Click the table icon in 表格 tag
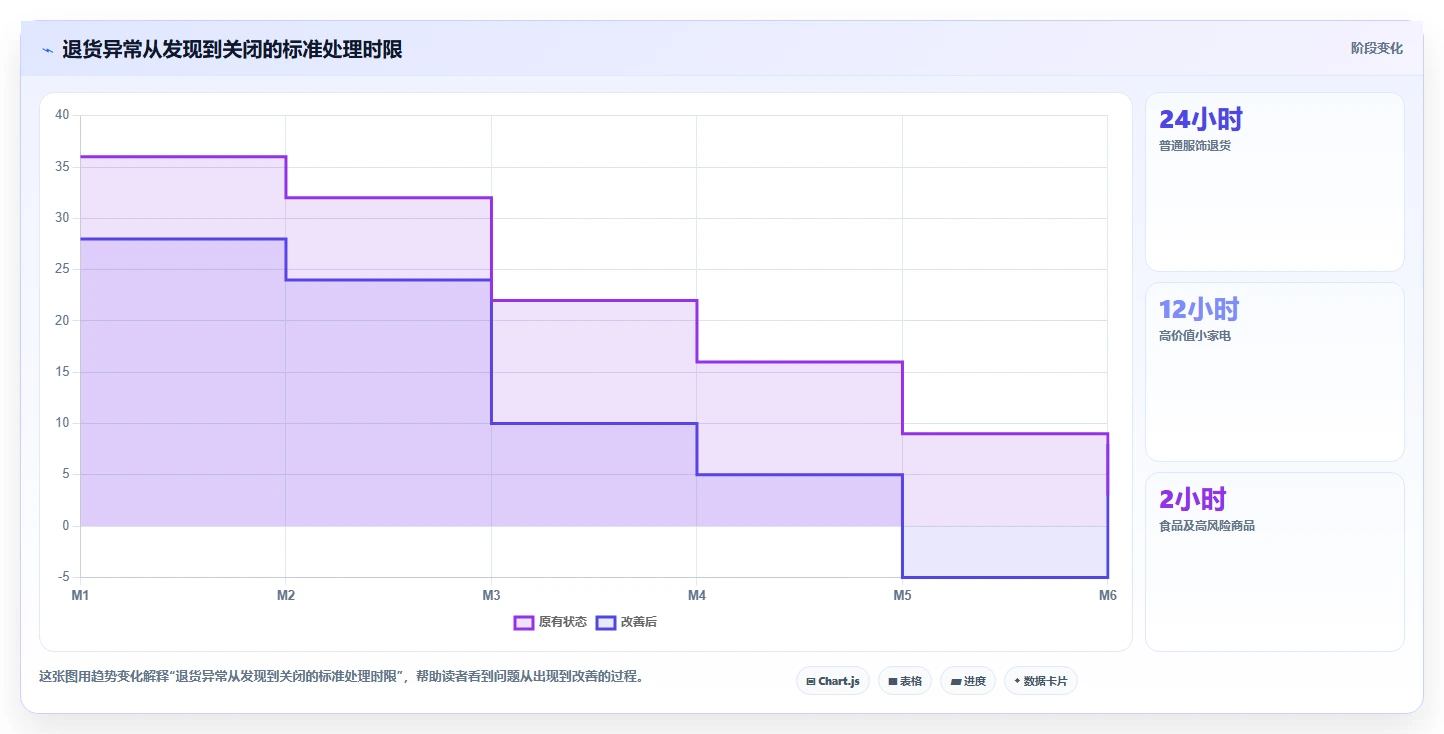This screenshot has width=1444, height=734. (x=893, y=681)
